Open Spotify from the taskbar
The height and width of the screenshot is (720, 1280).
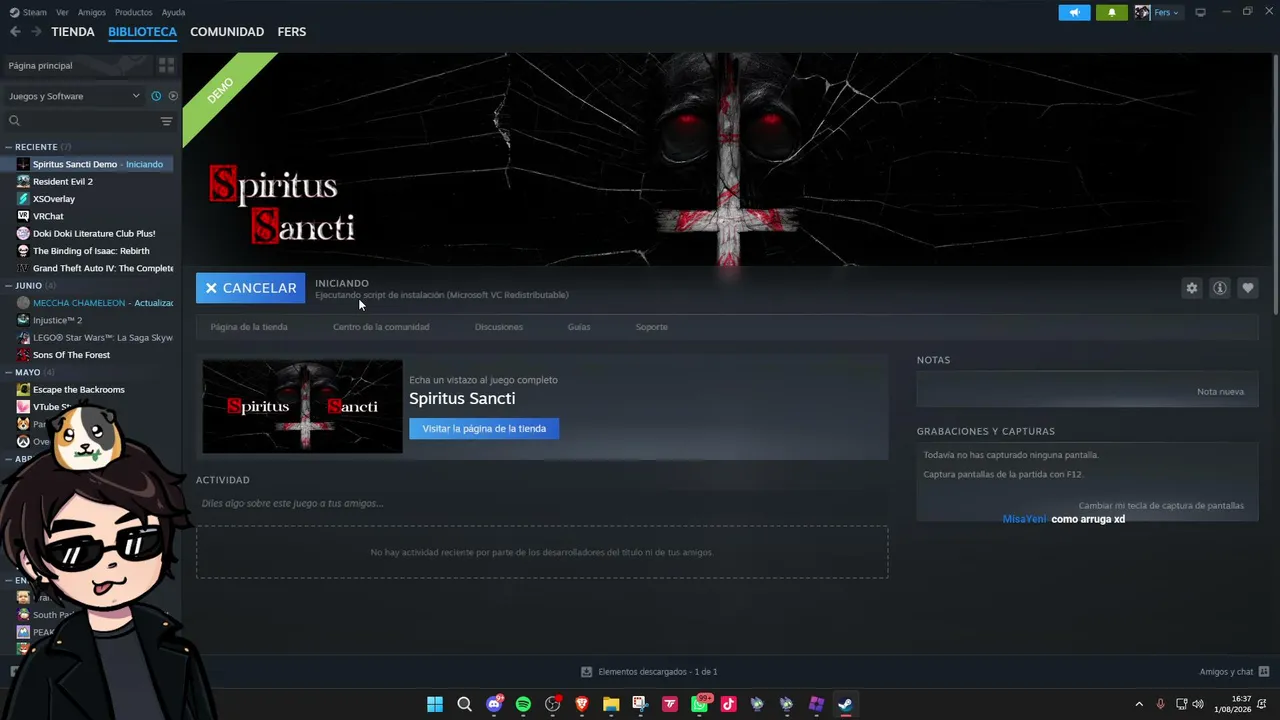pyautogui.click(x=523, y=704)
